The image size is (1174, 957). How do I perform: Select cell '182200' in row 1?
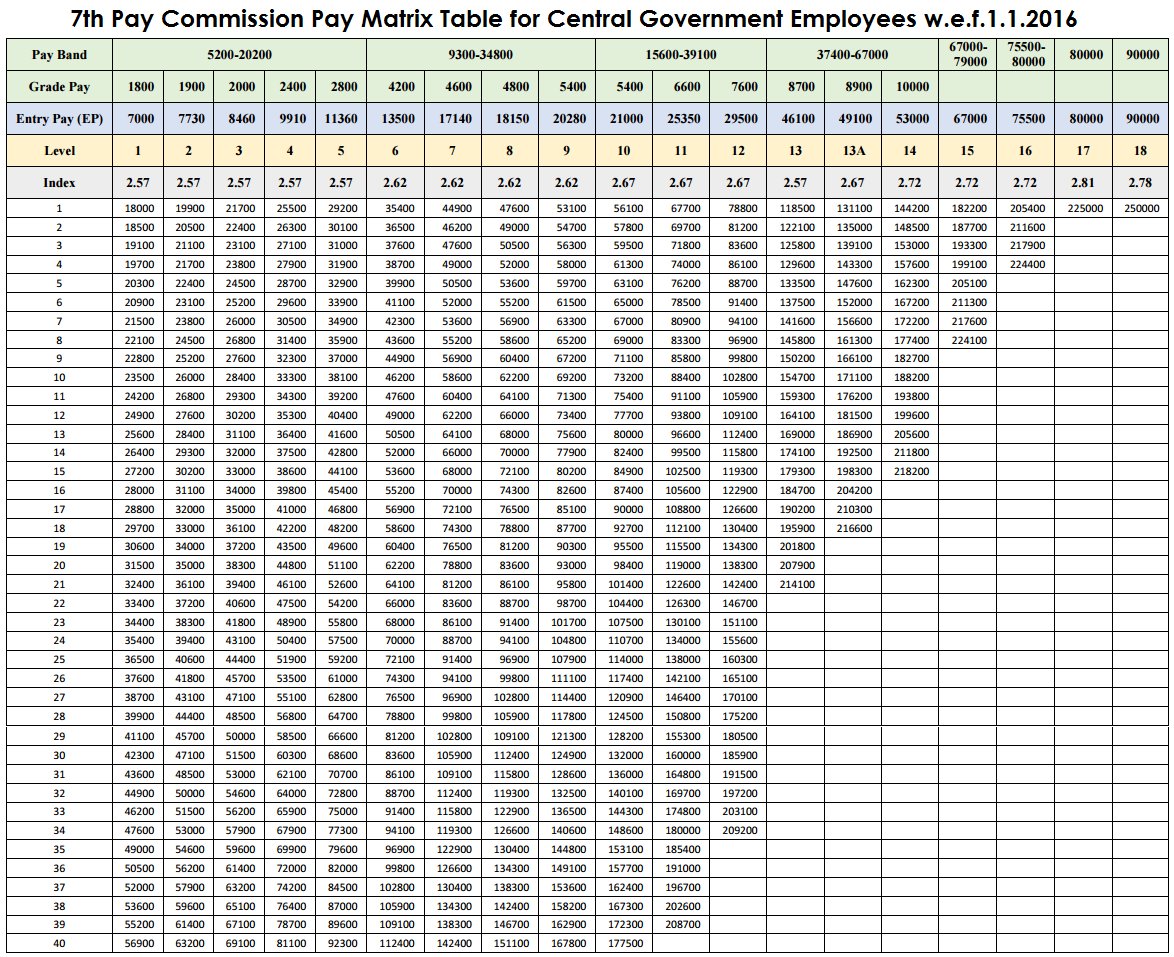[969, 209]
